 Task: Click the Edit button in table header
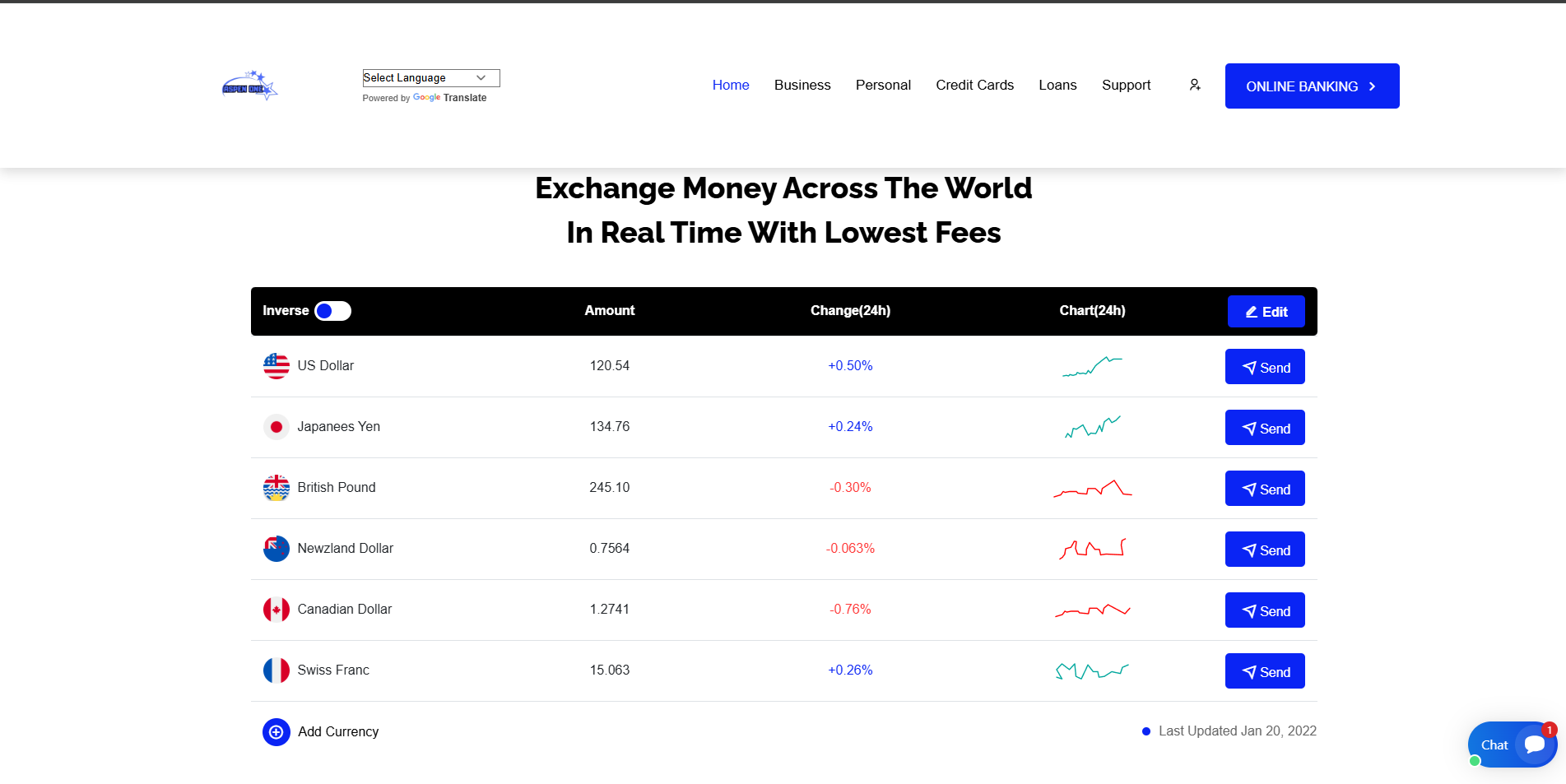point(1266,312)
